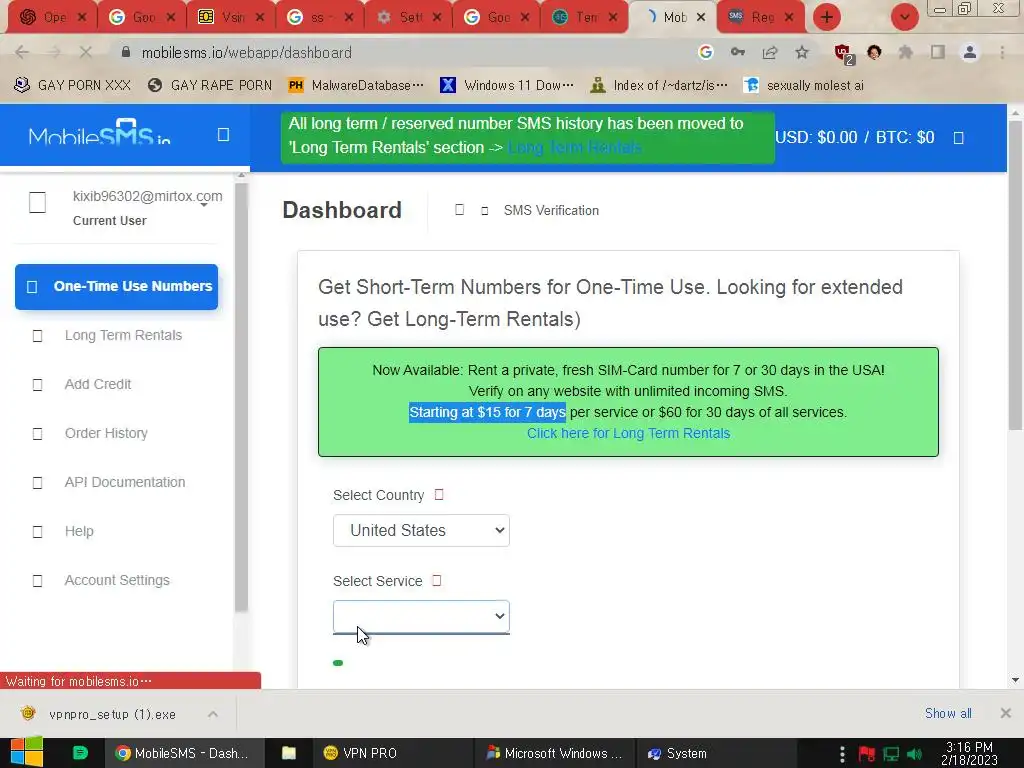The width and height of the screenshot is (1024, 768).
Task: Open Windows 11 Dow bookmark
Action: (507, 85)
